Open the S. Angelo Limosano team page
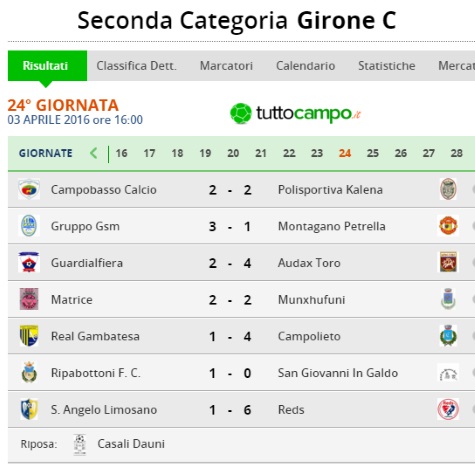475x468 pixels. (104, 410)
